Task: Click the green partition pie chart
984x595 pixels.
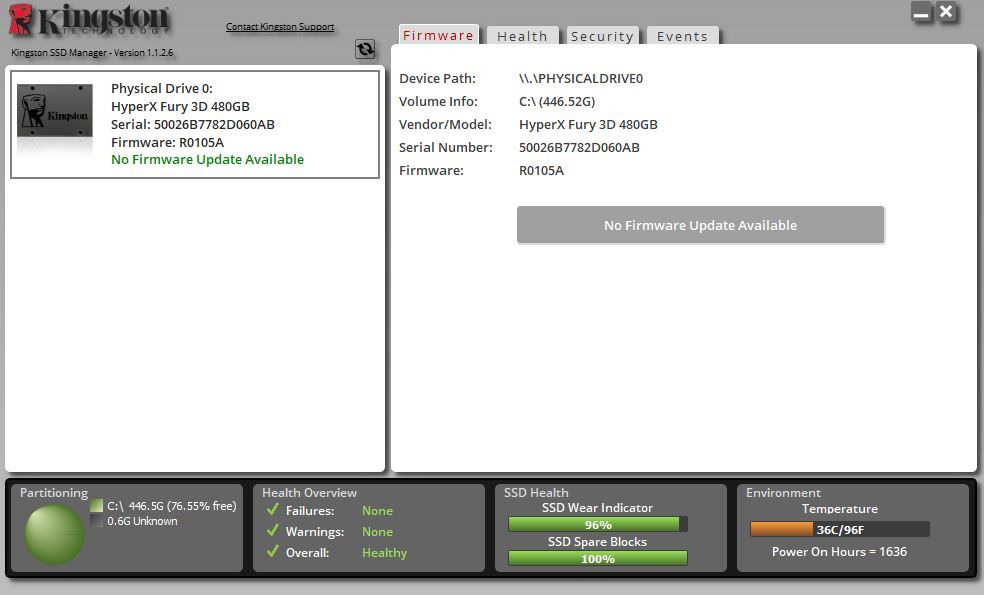Action: tap(55, 534)
